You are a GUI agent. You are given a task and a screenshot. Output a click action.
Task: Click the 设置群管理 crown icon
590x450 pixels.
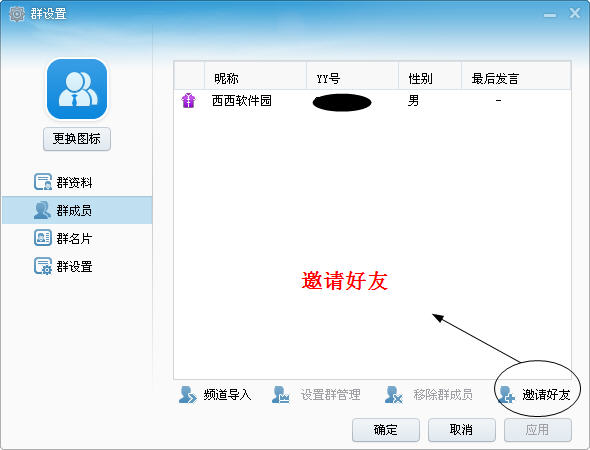[x=281, y=395]
